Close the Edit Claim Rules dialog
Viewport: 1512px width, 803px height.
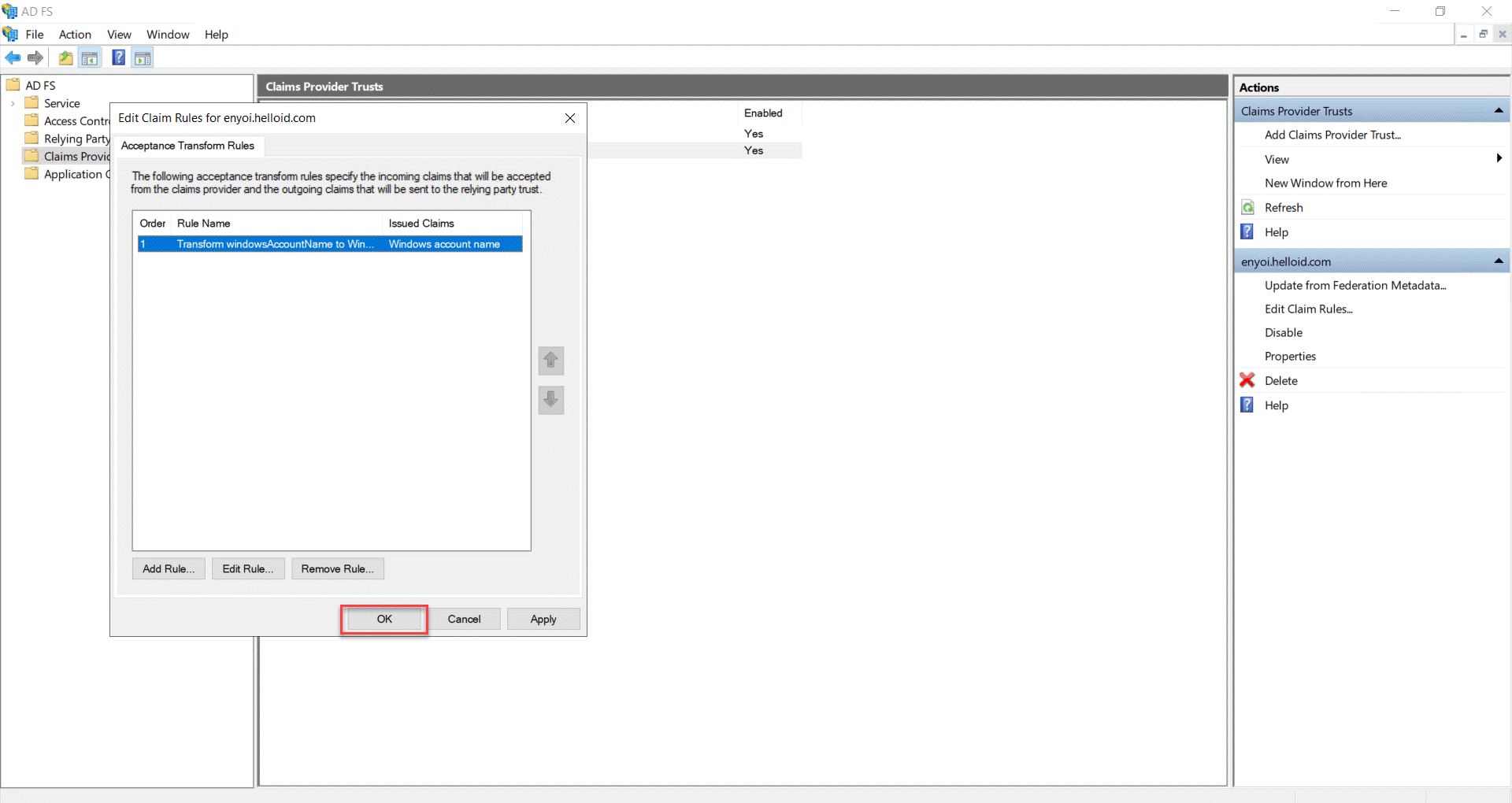point(570,118)
